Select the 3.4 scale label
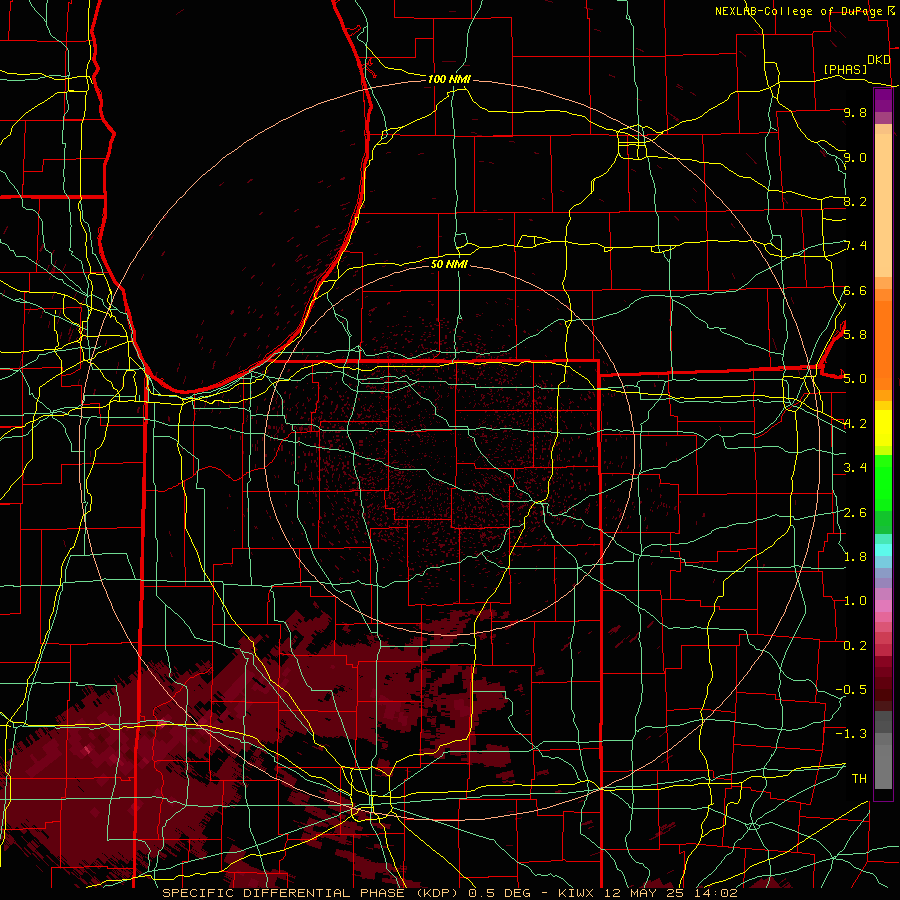The image size is (900, 900). (x=855, y=467)
